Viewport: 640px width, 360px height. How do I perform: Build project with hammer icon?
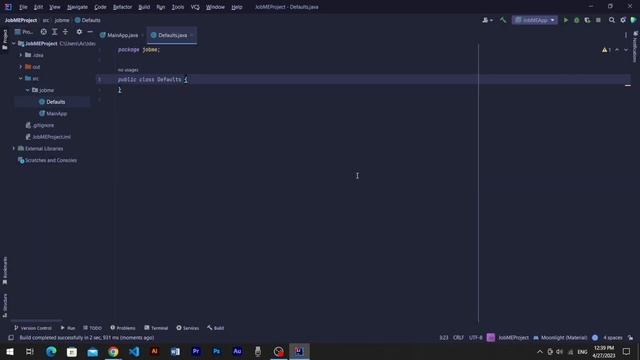pos(503,20)
